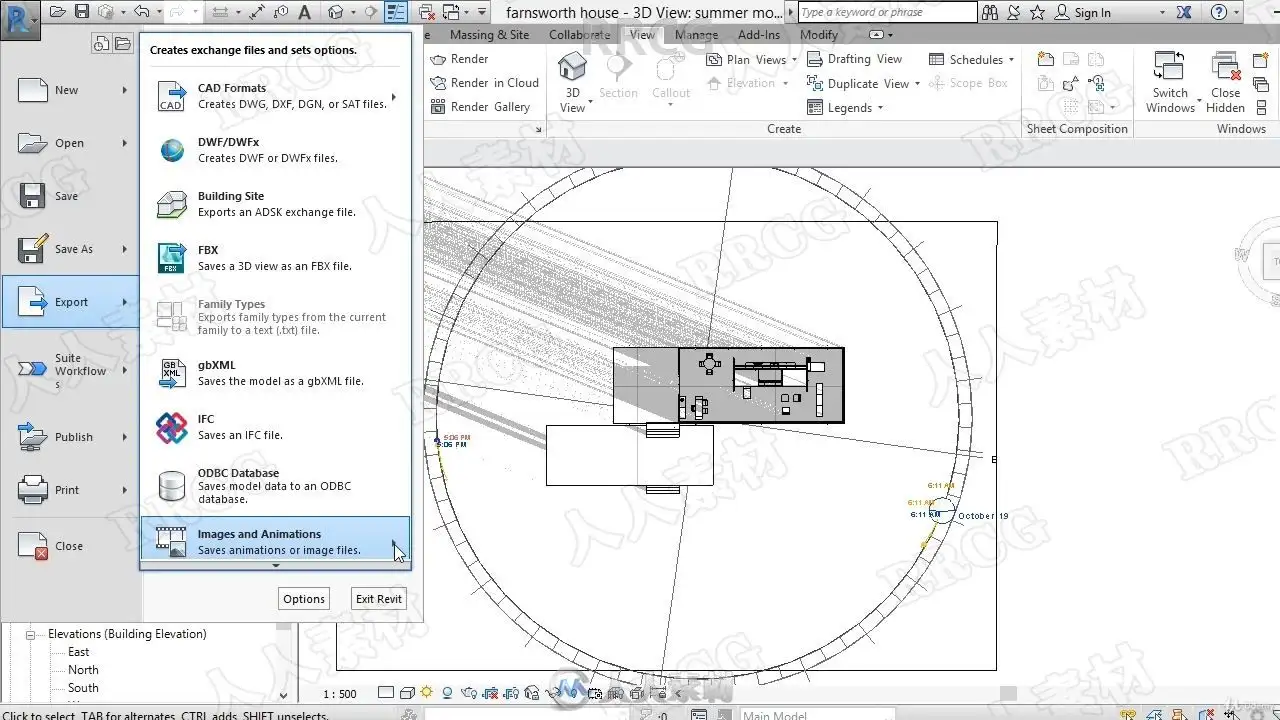Expand the CAD Formats submenu arrow
1280x720 pixels.
pos(394,97)
